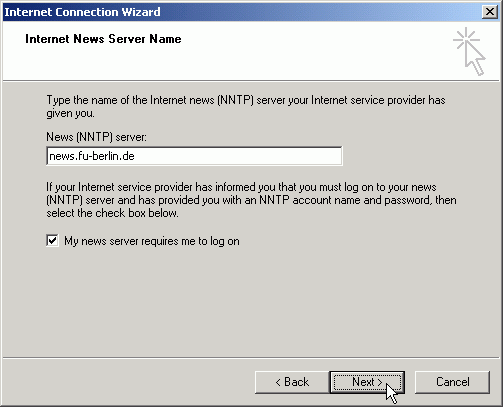Focus the News (NNTP) server input field
The image size is (503, 407).
pos(194,156)
